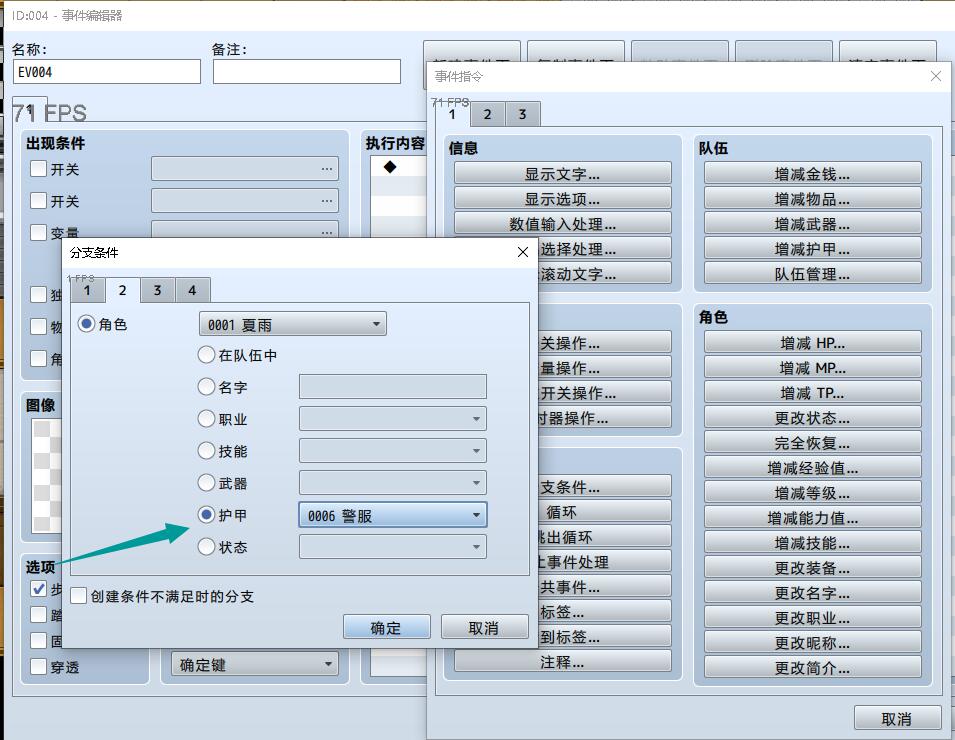This screenshot has height=740, width=955.
Task: Select the 职业 radio option
Action: pyautogui.click(x=206, y=419)
